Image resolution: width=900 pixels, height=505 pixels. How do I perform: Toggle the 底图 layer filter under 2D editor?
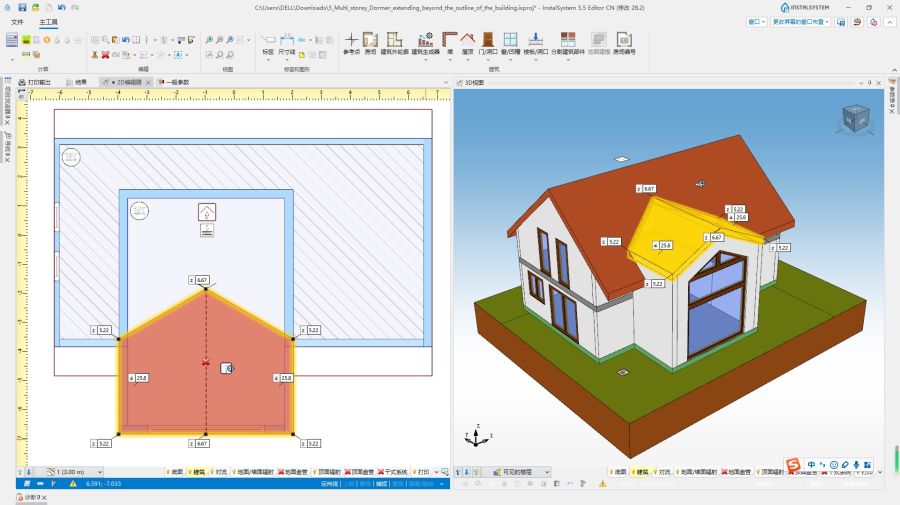click(x=173, y=472)
